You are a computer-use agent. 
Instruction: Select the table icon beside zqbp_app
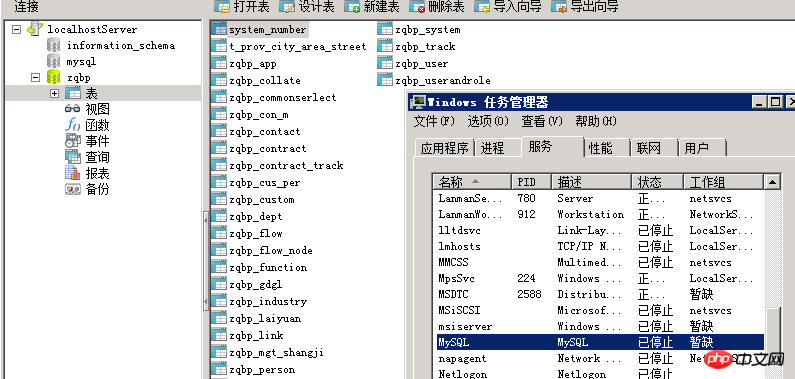pos(219,64)
